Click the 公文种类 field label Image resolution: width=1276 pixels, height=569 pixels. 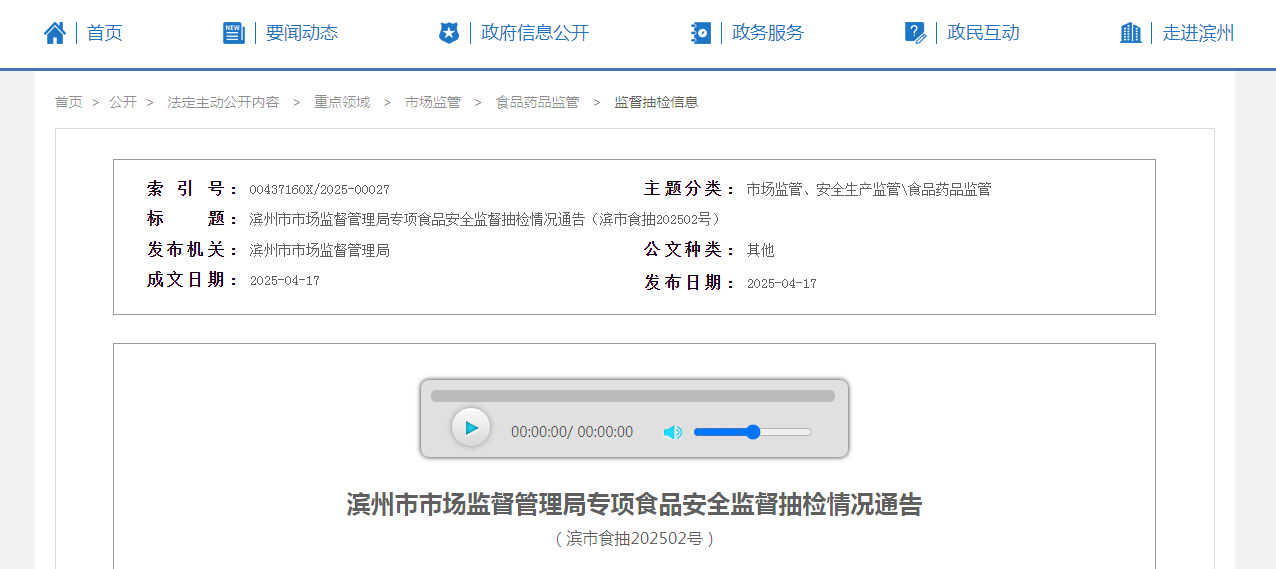pos(690,250)
